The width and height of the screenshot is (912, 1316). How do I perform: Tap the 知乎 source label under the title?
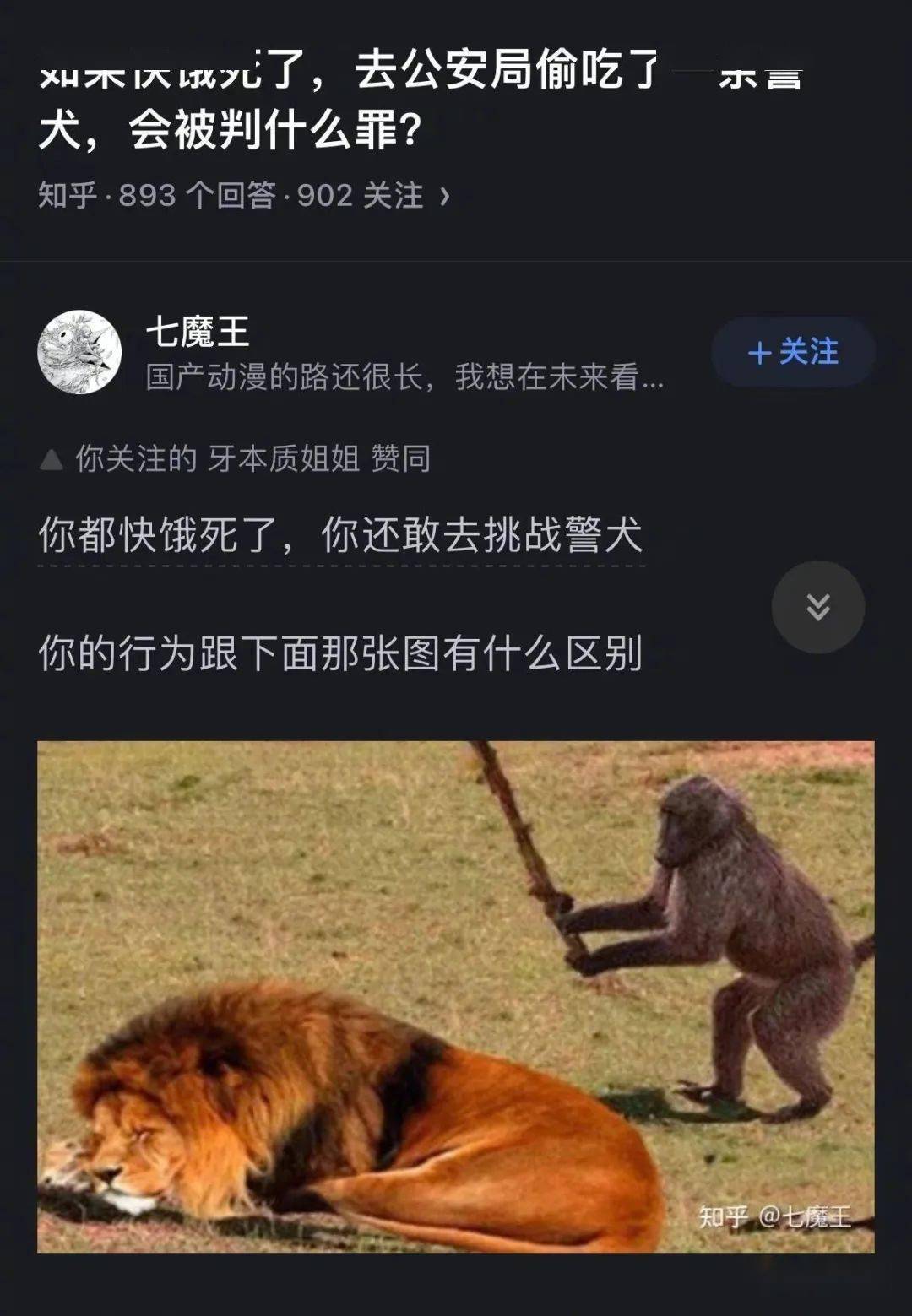coord(68,196)
